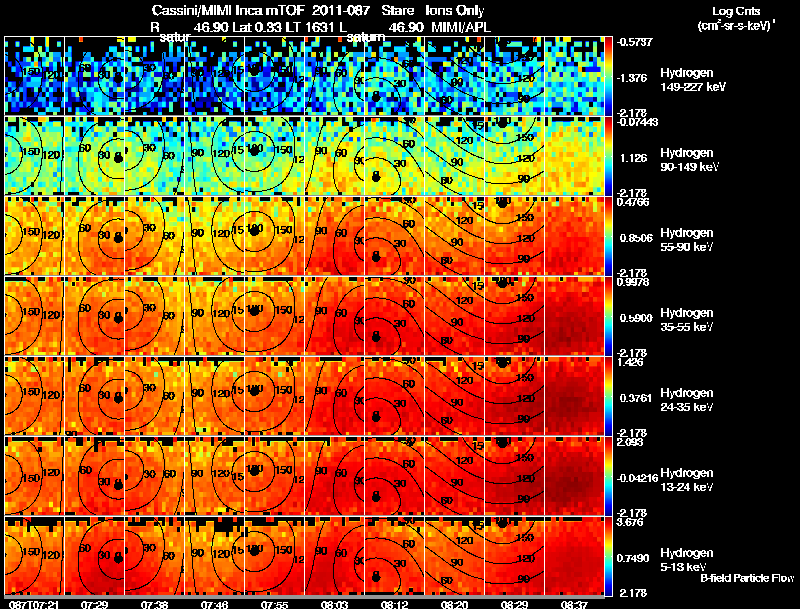Click the 0.4766 color scale value
The width and height of the screenshot is (800, 609).
click(633, 202)
